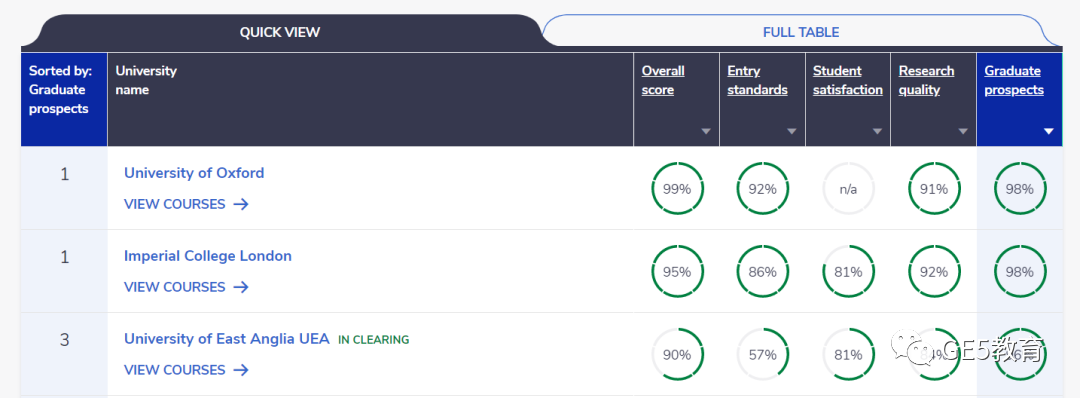Sort by Overall score using its arrow
This screenshot has height=398, width=1080.
(x=706, y=132)
